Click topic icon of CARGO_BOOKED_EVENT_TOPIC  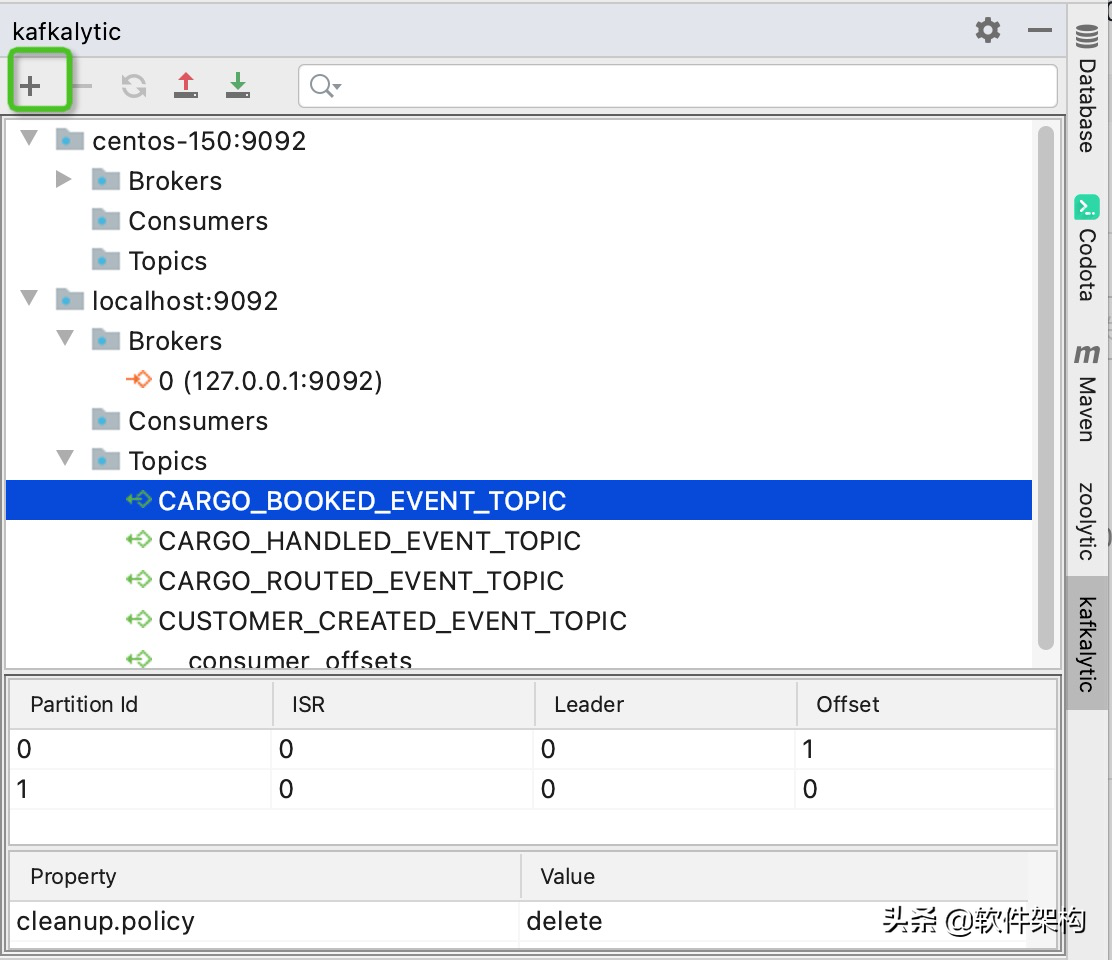coord(139,500)
